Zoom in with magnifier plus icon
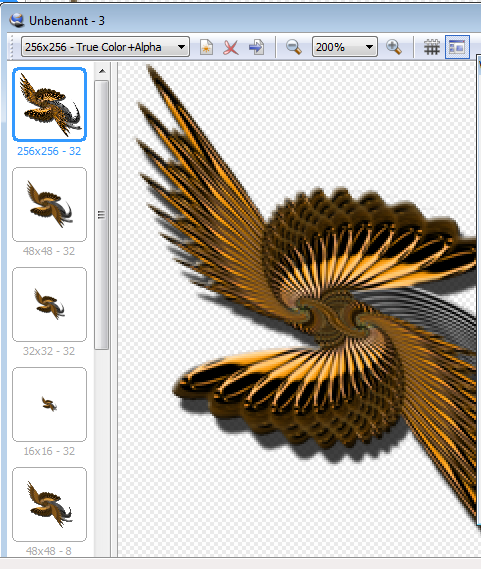This screenshot has width=481, height=569. click(x=394, y=47)
